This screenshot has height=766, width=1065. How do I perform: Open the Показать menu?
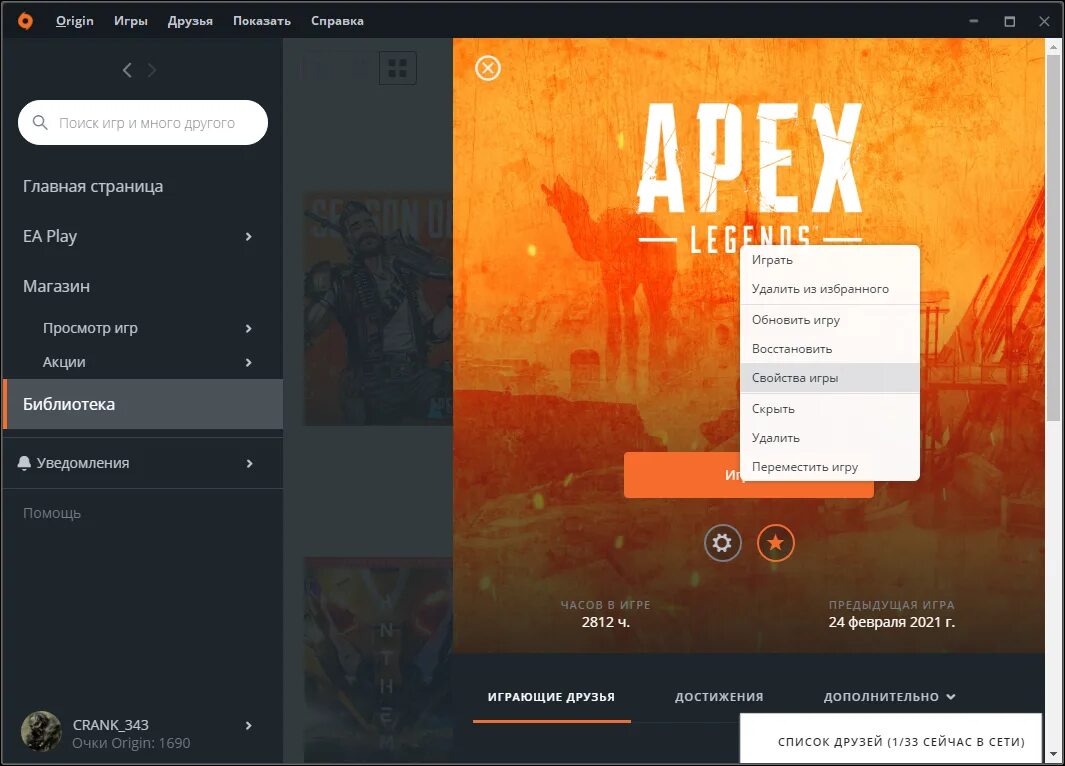coord(261,21)
